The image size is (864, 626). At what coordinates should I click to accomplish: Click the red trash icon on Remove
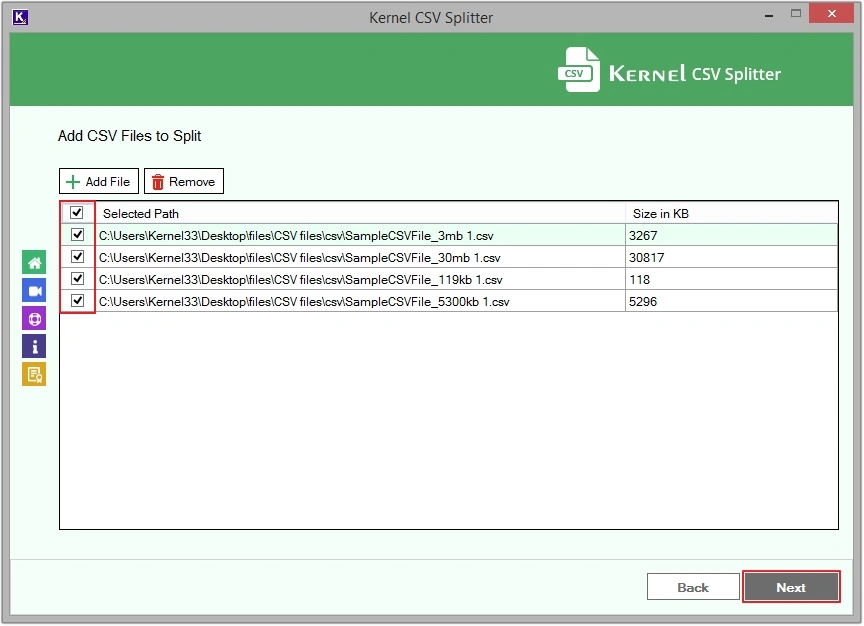tap(159, 181)
